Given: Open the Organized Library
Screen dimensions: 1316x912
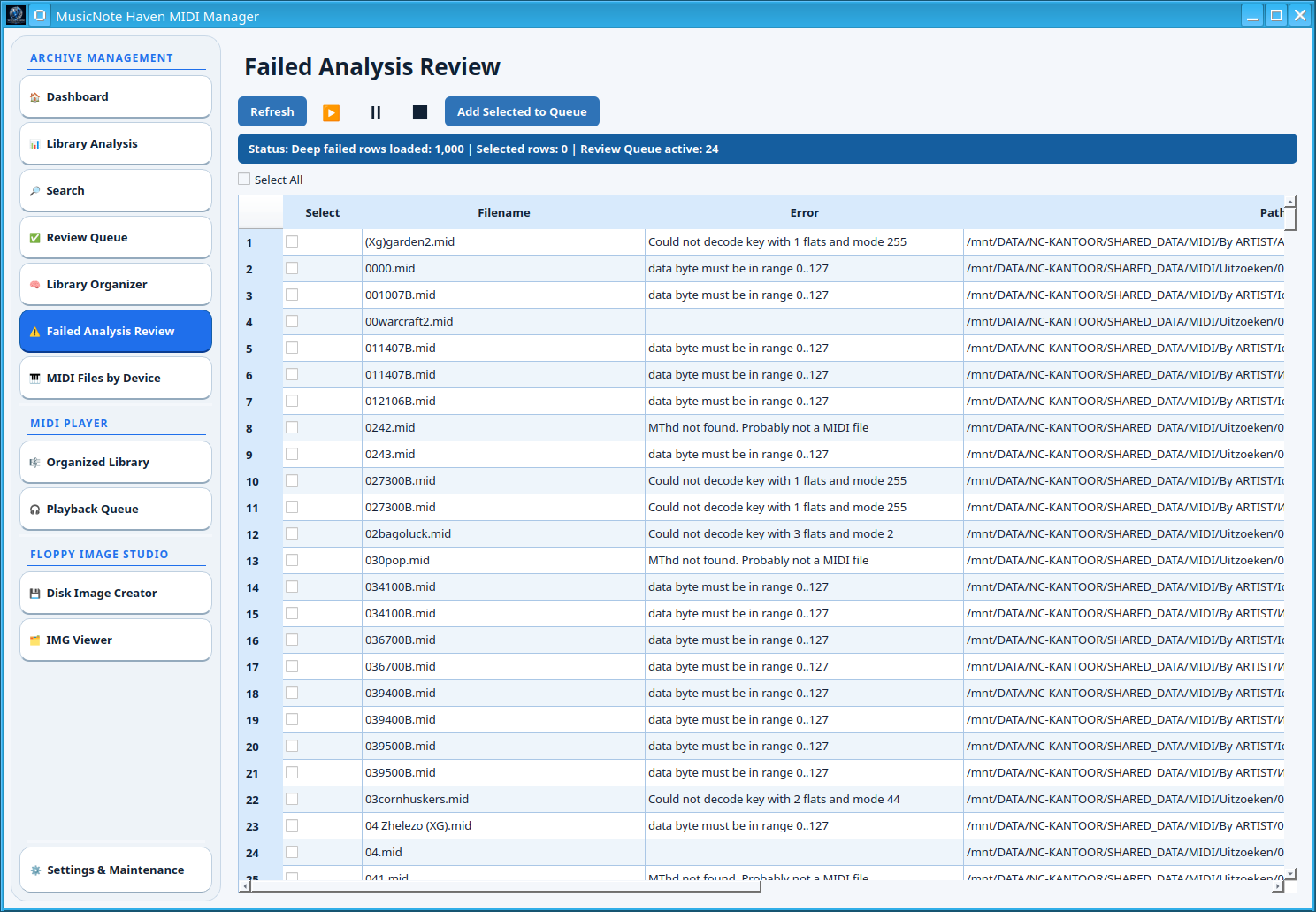Looking at the screenshot, I should (x=116, y=463).
